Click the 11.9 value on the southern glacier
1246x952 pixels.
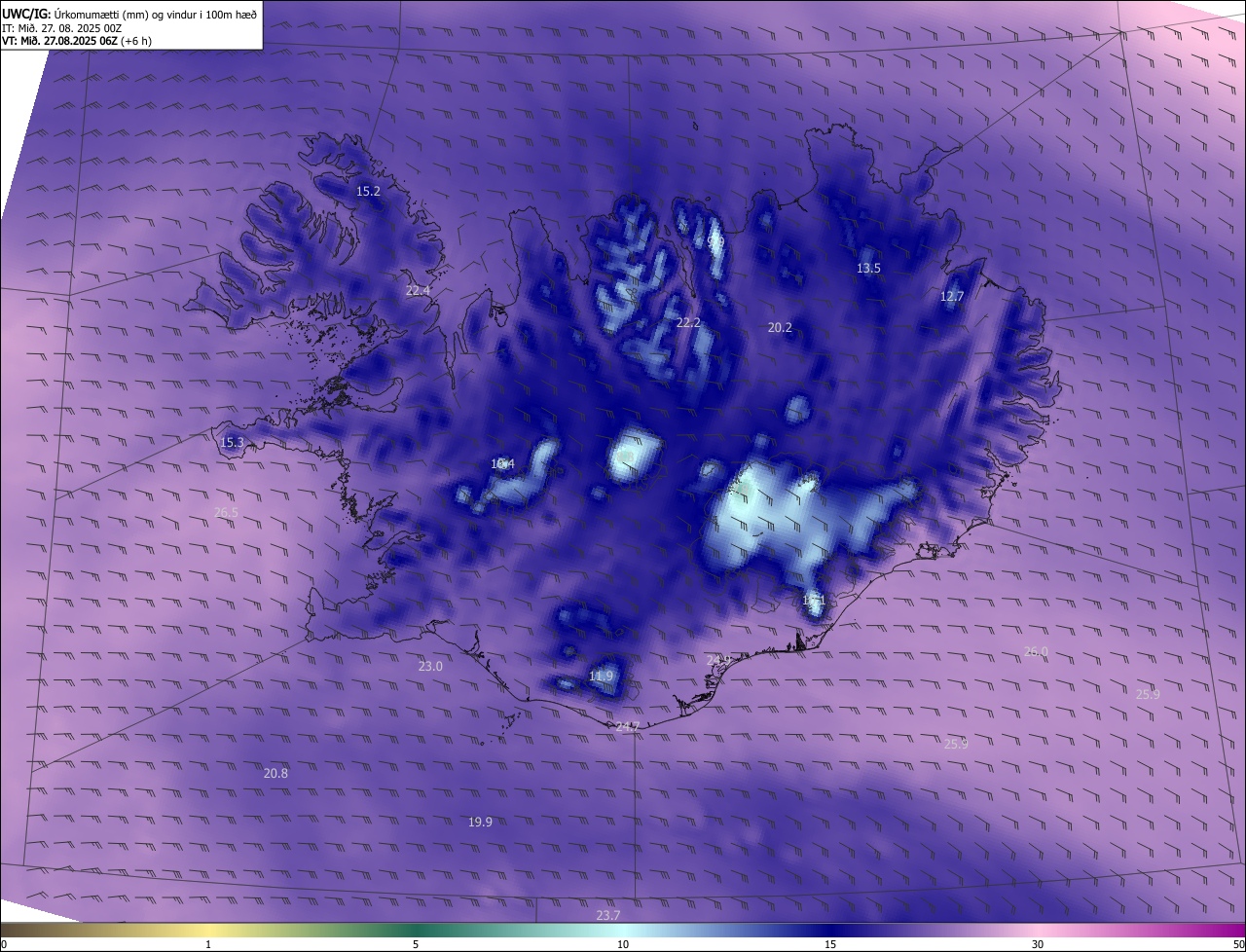click(x=602, y=677)
